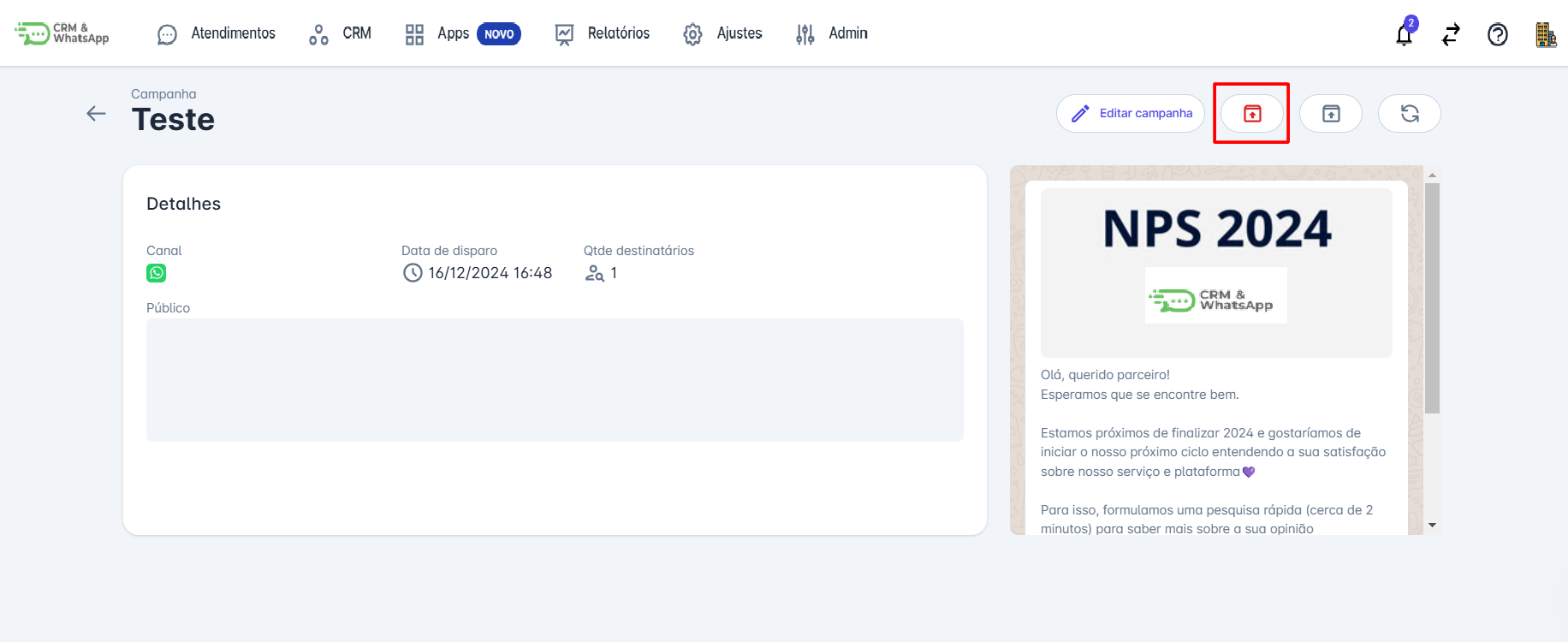Open the CRM menu item
The image size is (1568, 642).
[341, 33]
